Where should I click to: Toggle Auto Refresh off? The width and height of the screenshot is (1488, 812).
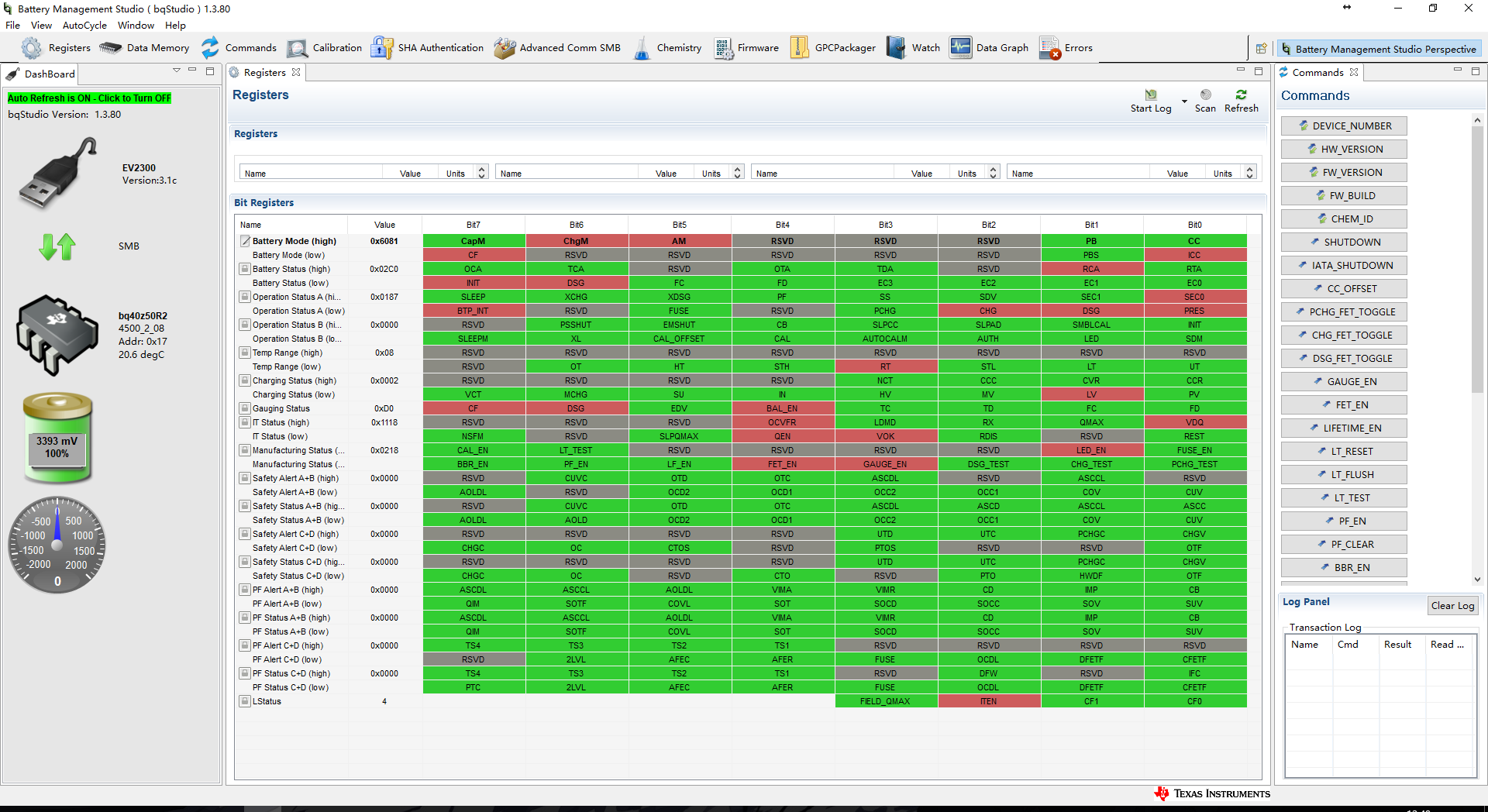[x=89, y=98]
